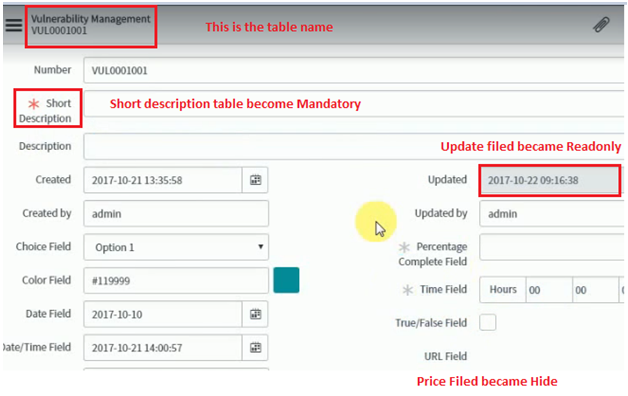Click the teal color swatch
The height and width of the screenshot is (396, 628).
tap(286, 280)
